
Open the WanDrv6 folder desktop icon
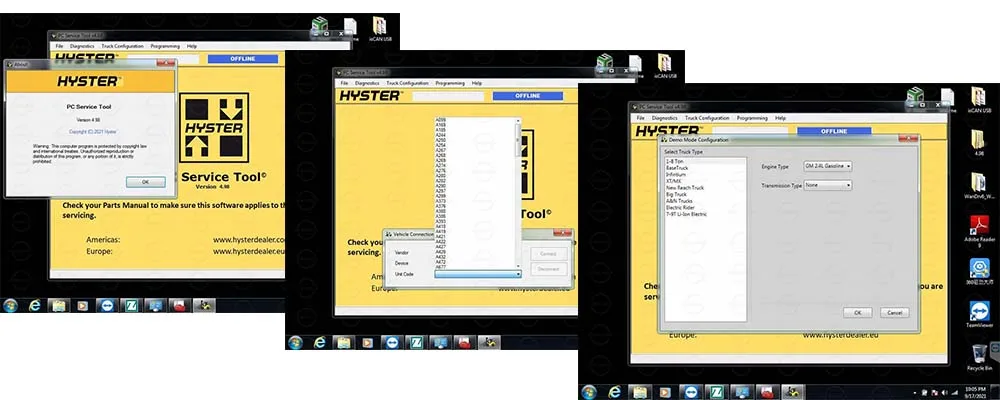pyautogui.click(x=979, y=186)
